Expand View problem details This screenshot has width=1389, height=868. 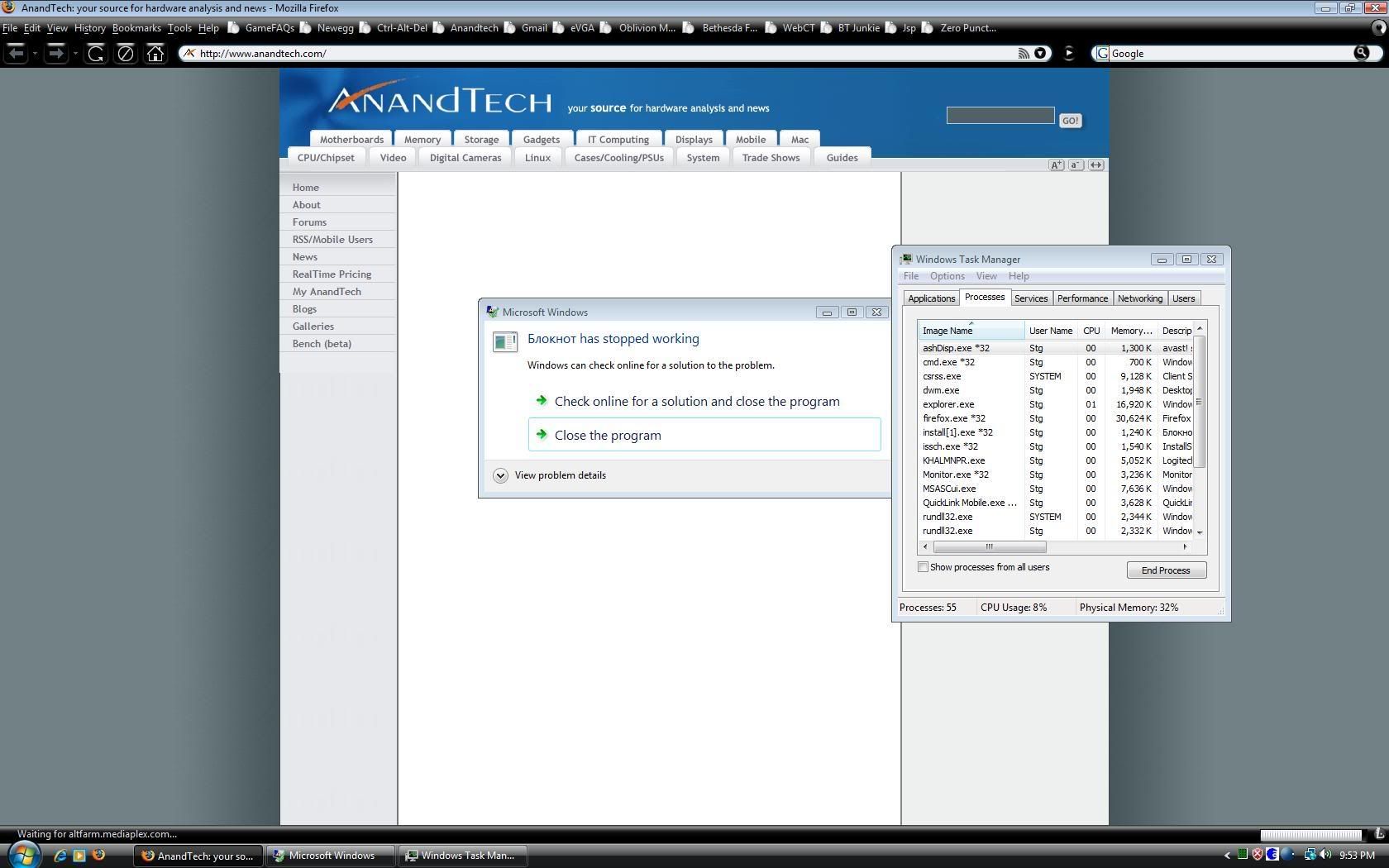click(550, 475)
